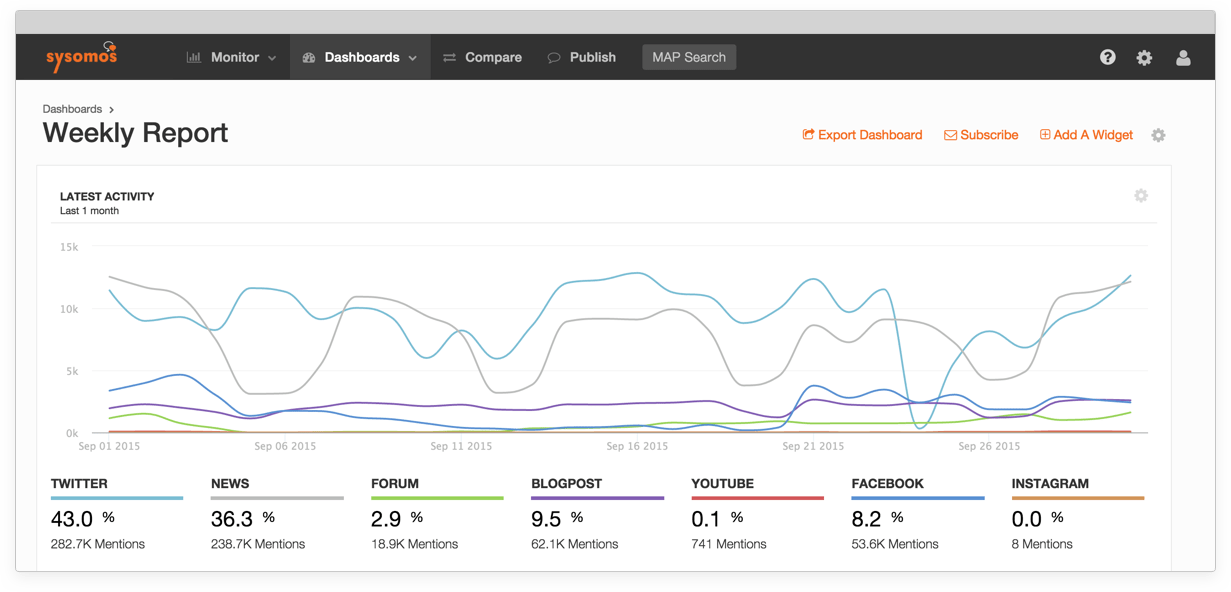Click the Sysomos logo

tap(81, 57)
